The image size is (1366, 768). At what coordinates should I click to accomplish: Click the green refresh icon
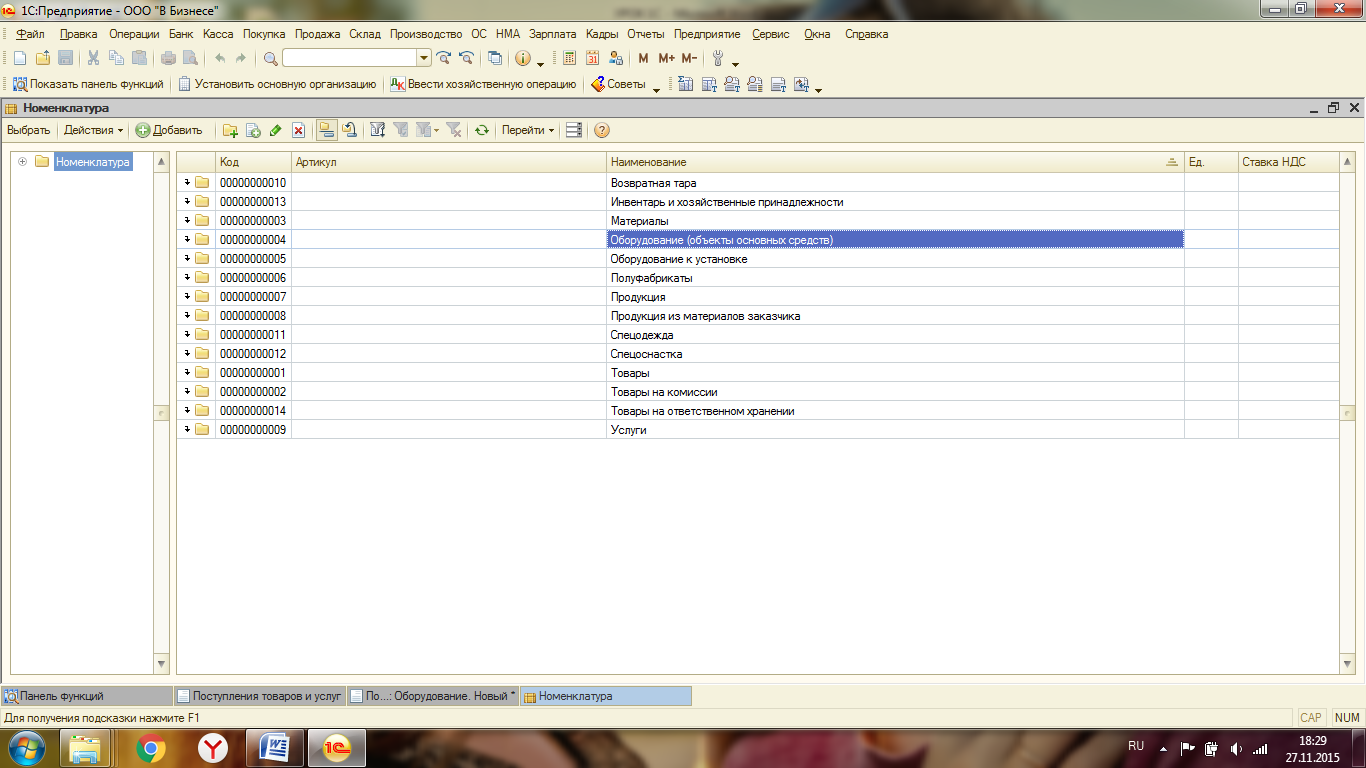click(482, 130)
